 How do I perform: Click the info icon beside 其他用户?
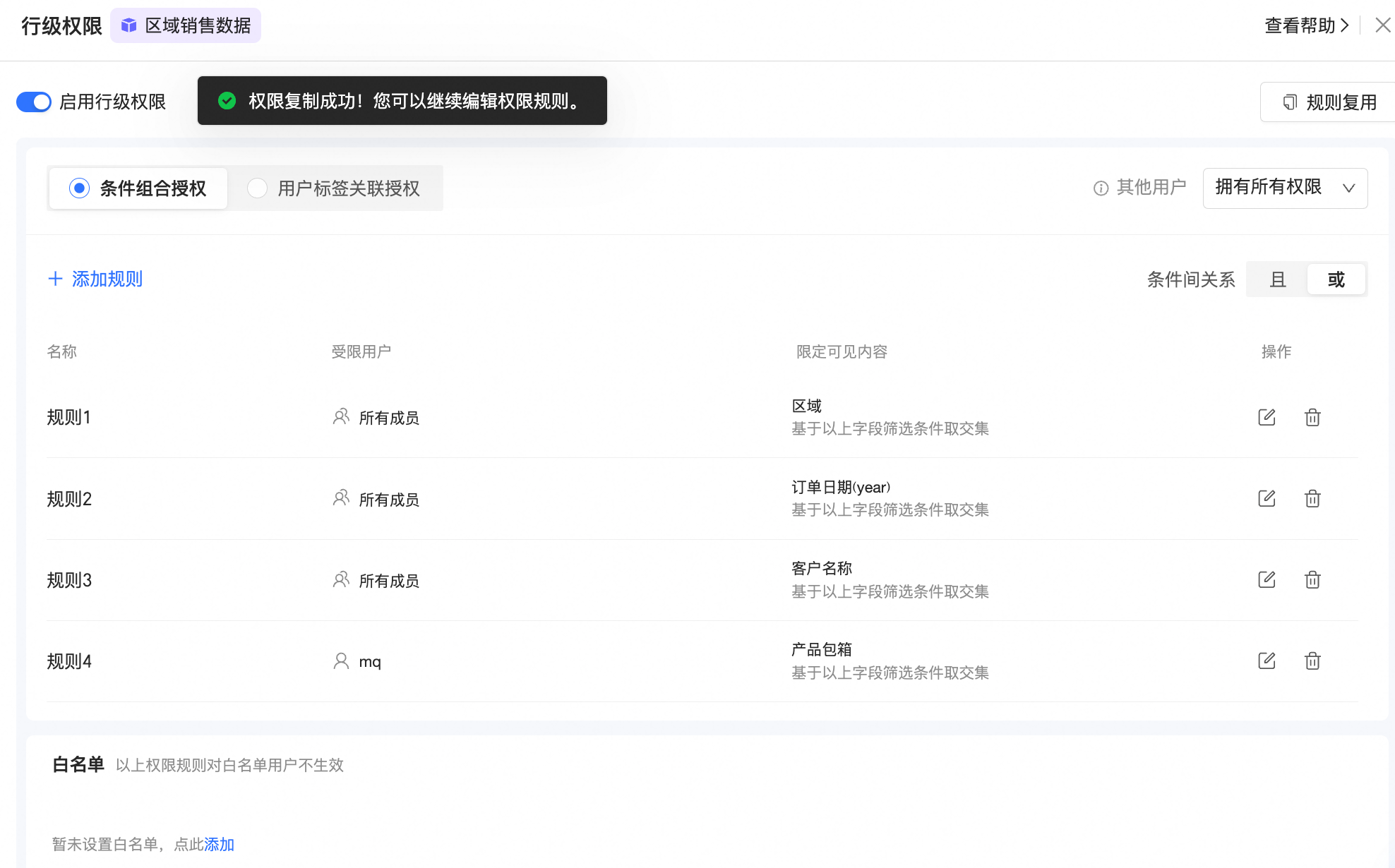point(1101,188)
